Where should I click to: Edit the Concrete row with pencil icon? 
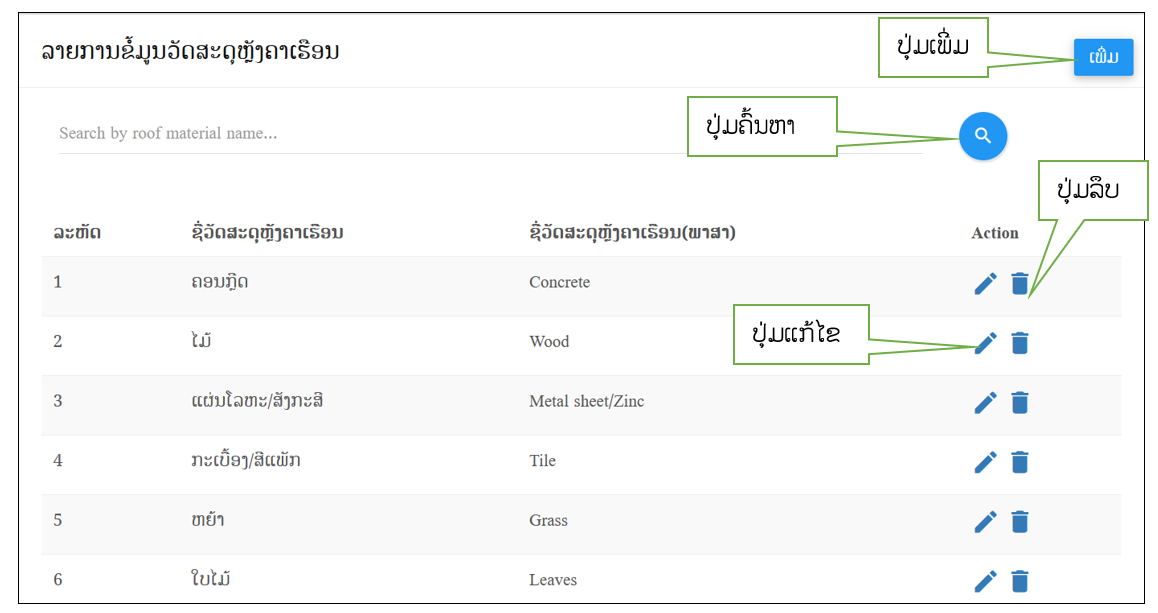[985, 284]
